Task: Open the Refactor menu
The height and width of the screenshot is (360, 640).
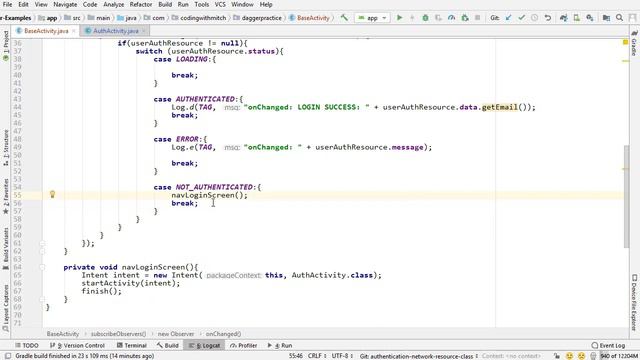Action: pyautogui.click(x=141, y=4)
